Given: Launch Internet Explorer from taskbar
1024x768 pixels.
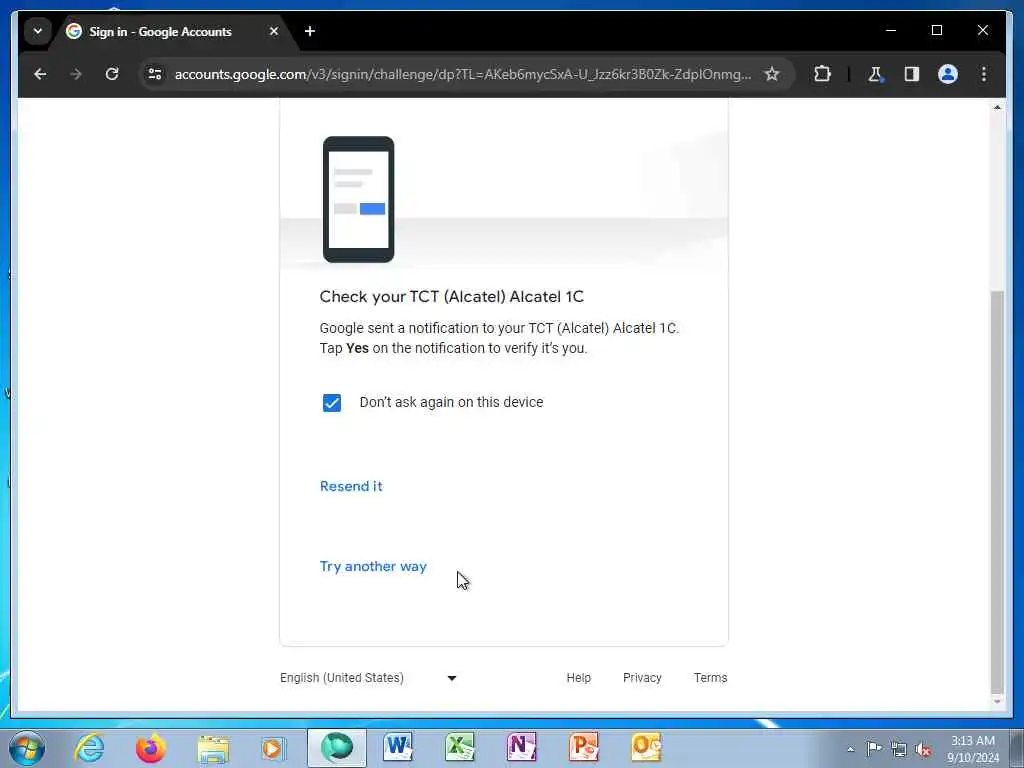Looking at the screenshot, I should [89, 748].
